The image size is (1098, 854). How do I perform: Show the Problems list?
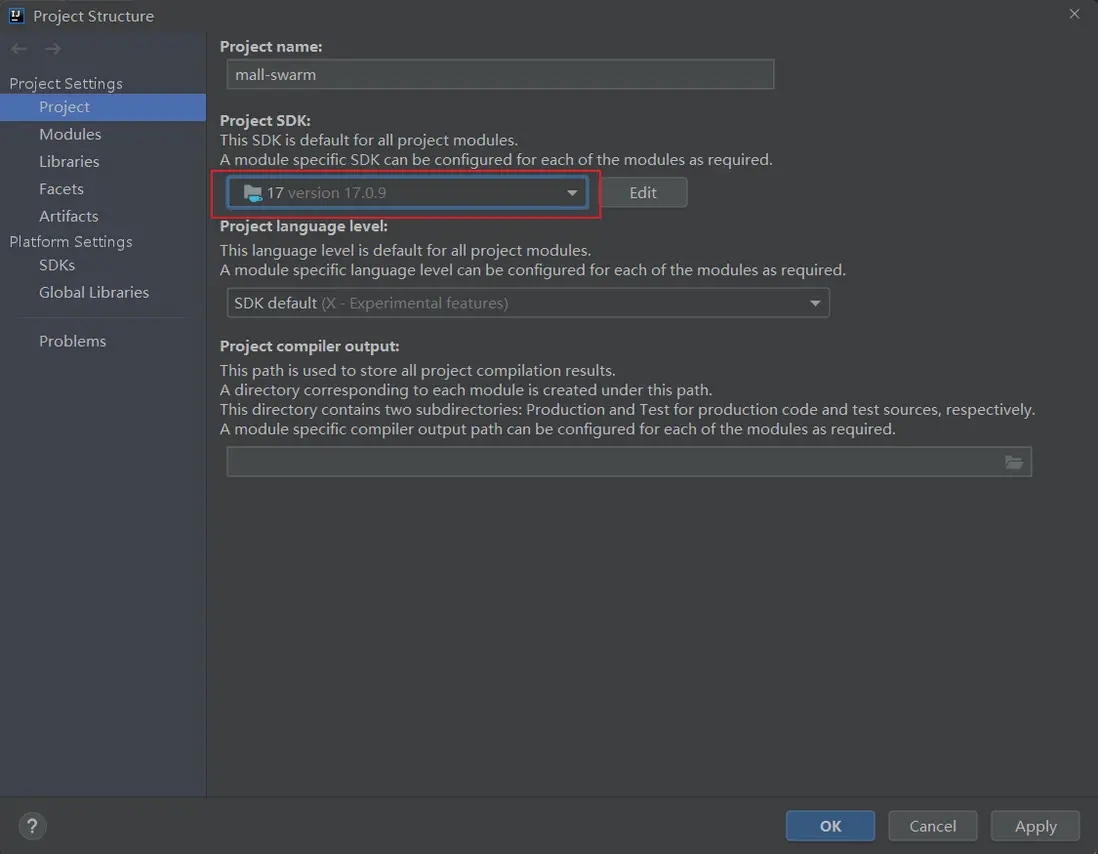pyautogui.click(x=72, y=341)
